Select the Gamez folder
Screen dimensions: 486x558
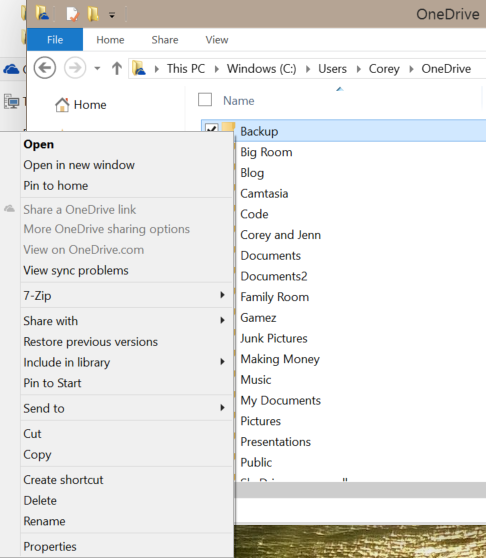[x=258, y=317]
